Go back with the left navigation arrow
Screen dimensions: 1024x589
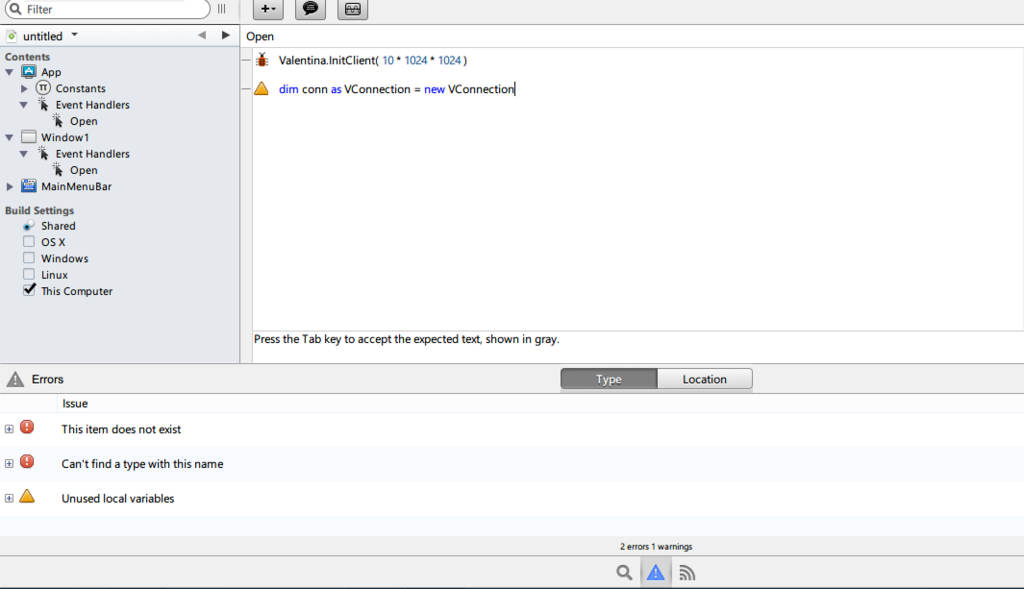[x=202, y=35]
